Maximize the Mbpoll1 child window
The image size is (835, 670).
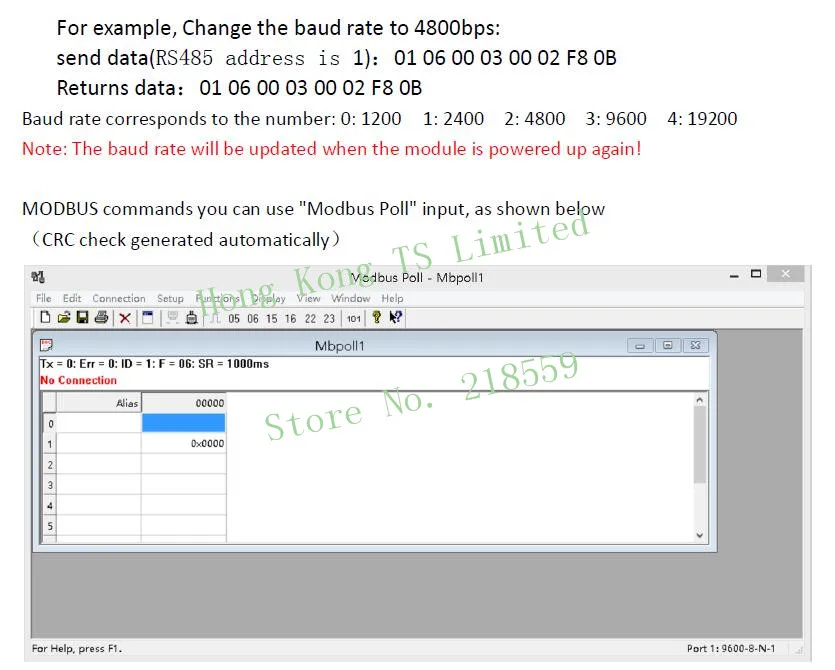[668, 346]
